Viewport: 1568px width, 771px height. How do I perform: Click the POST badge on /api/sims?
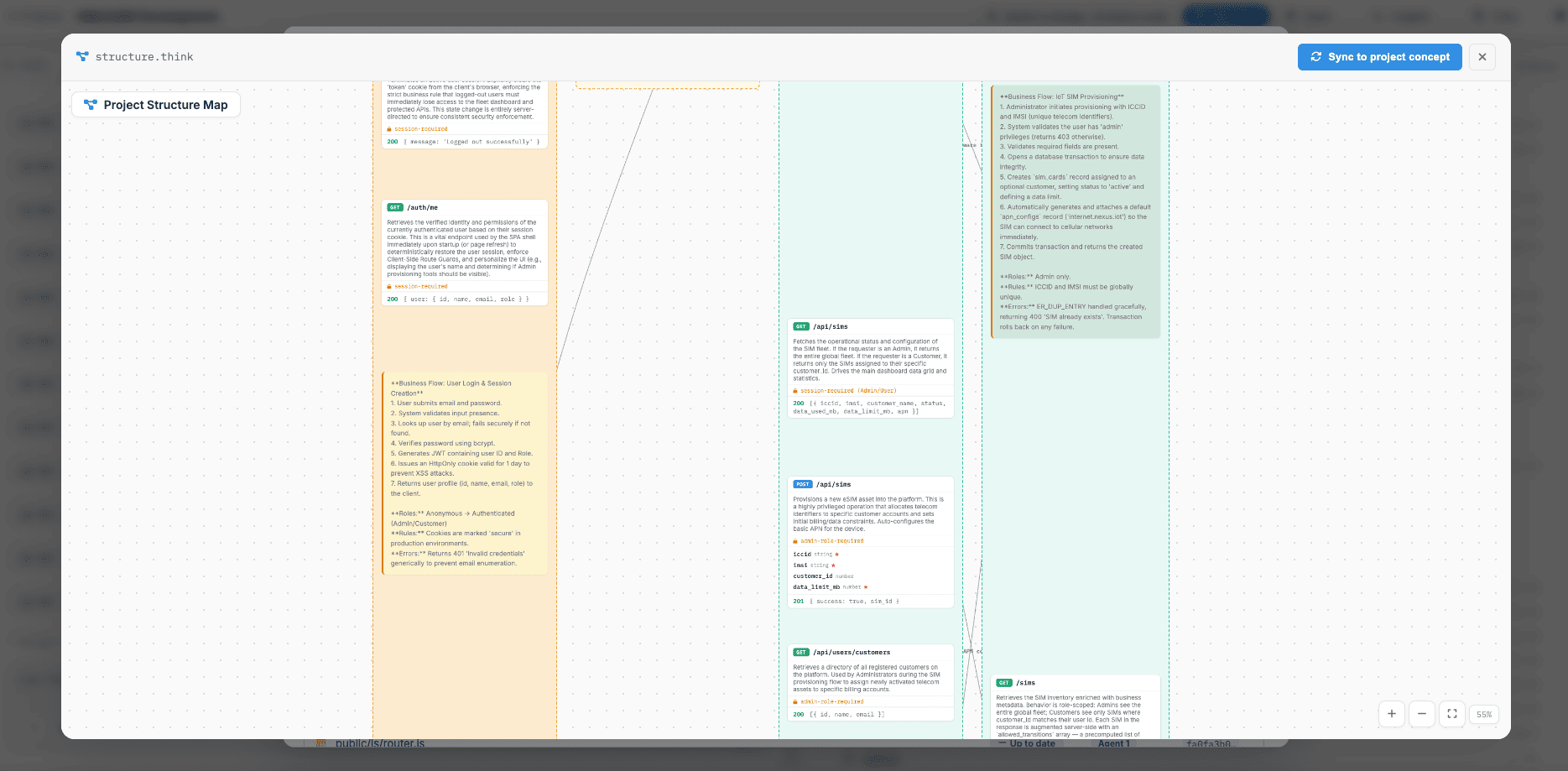click(803, 484)
